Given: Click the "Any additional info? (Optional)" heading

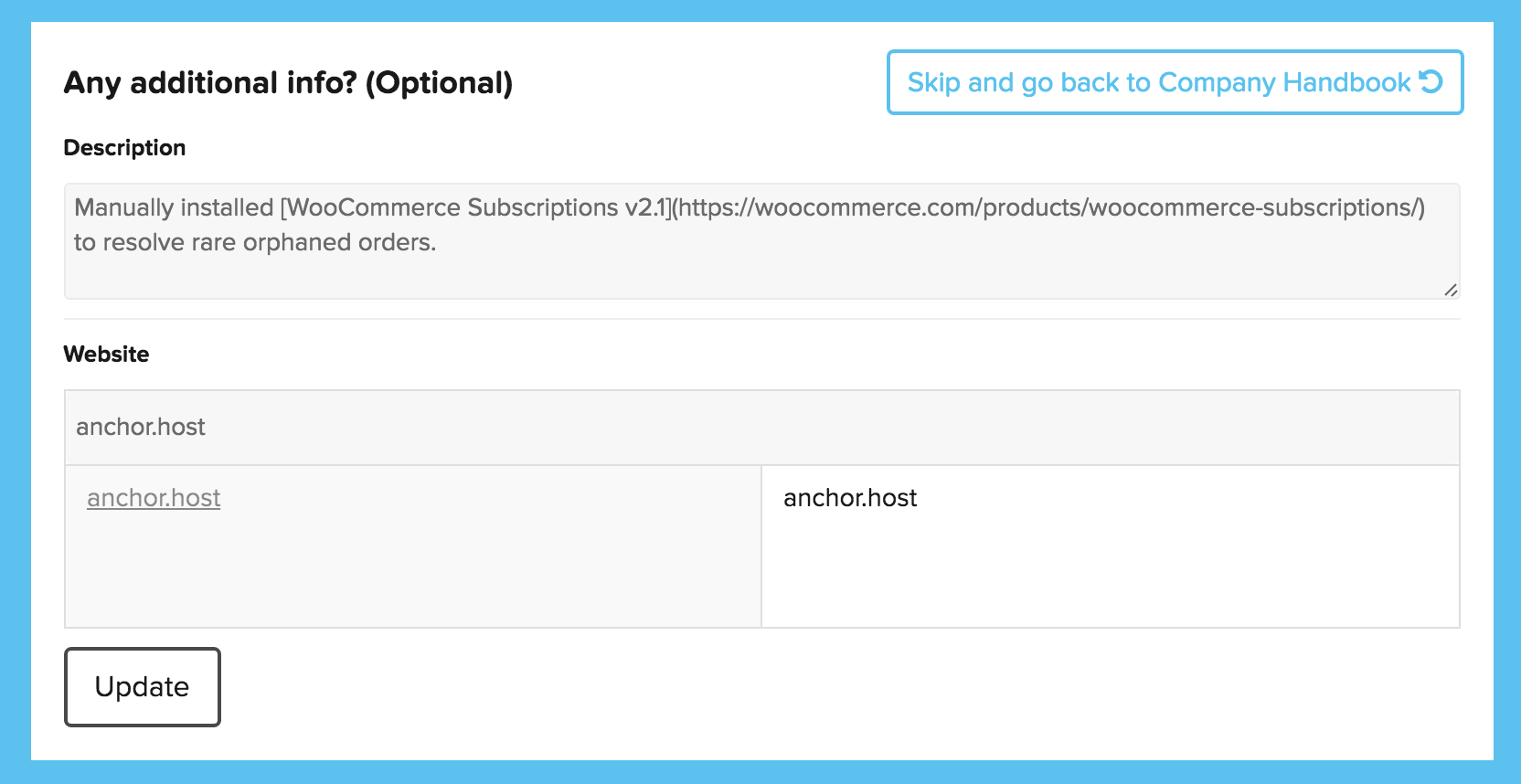Looking at the screenshot, I should coord(288,83).
